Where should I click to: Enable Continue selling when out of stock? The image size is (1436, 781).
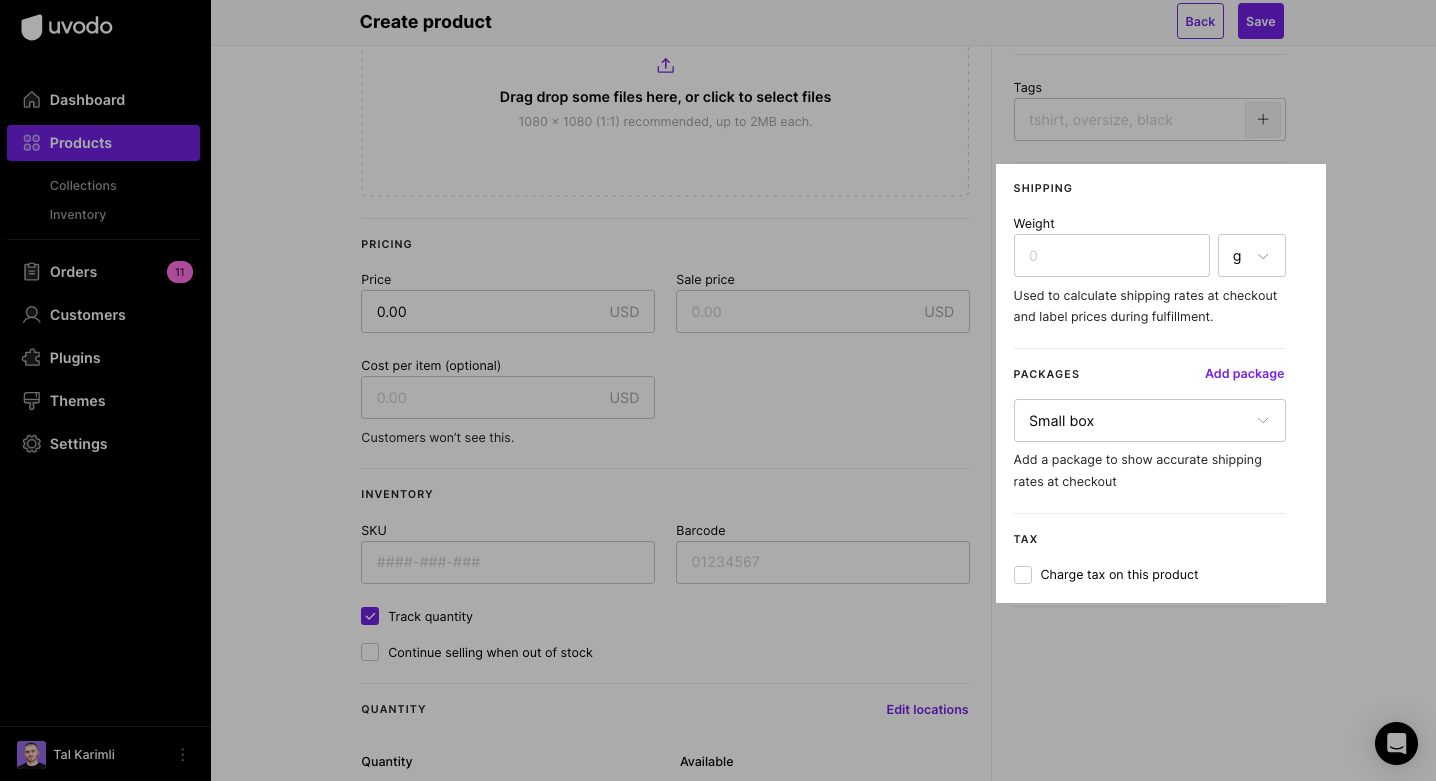(x=370, y=652)
